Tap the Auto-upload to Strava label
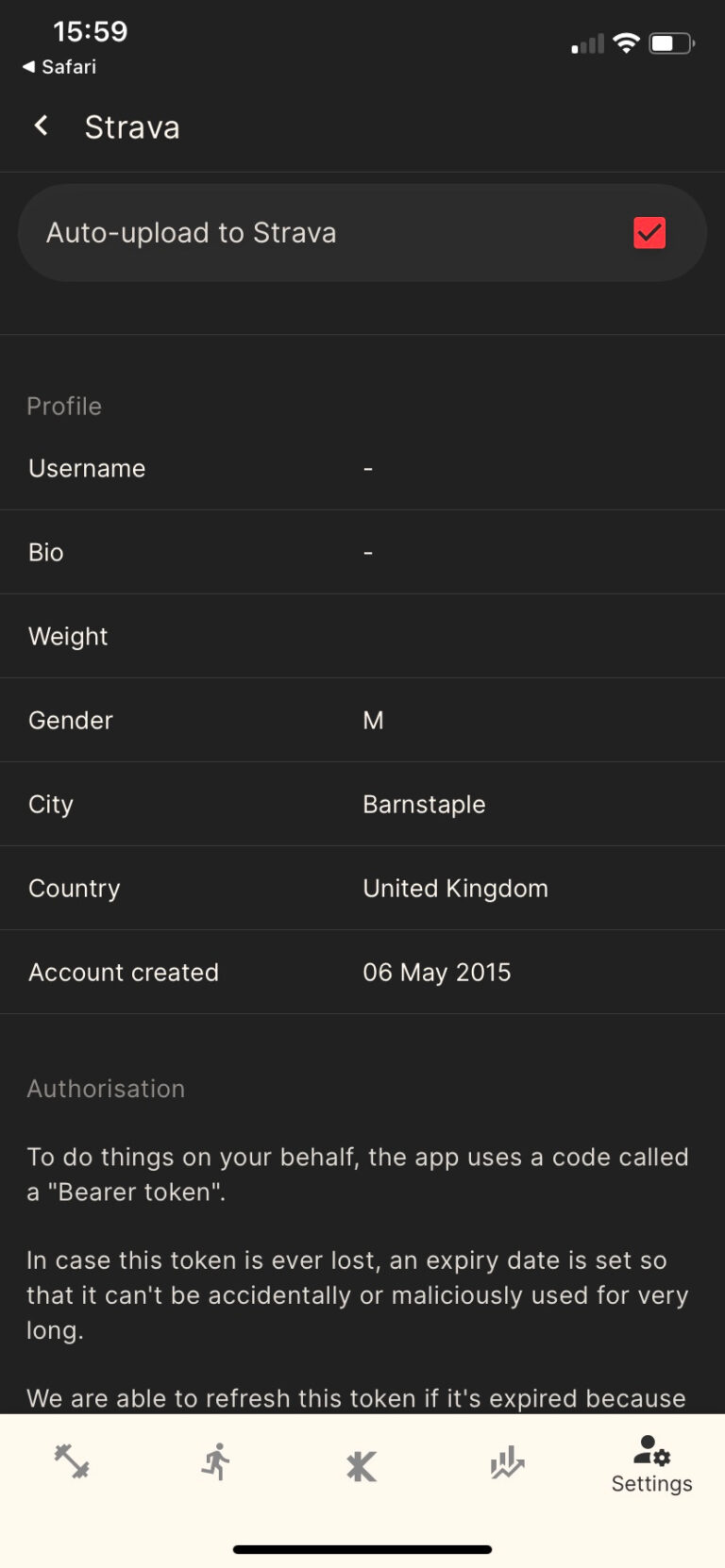The width and height of the screenshot is (725, 1568). point(192,233)
